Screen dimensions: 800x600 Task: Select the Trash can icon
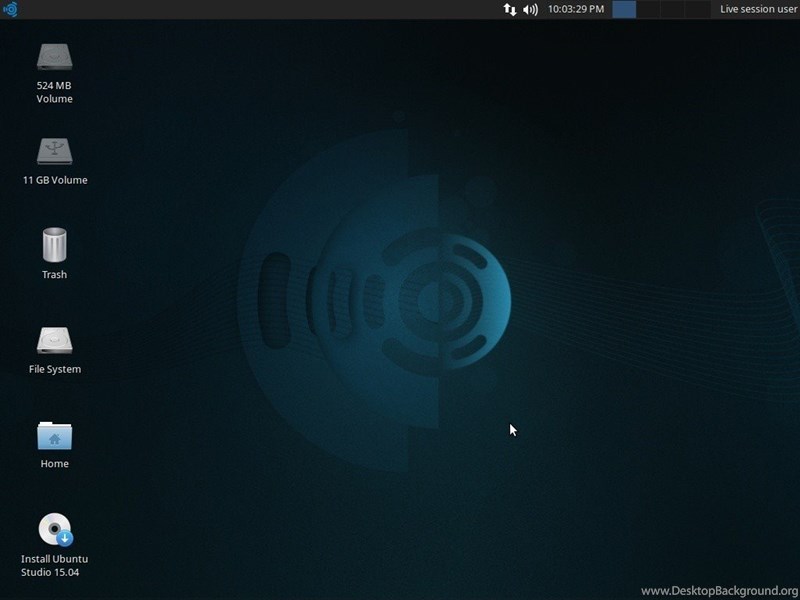55,245
